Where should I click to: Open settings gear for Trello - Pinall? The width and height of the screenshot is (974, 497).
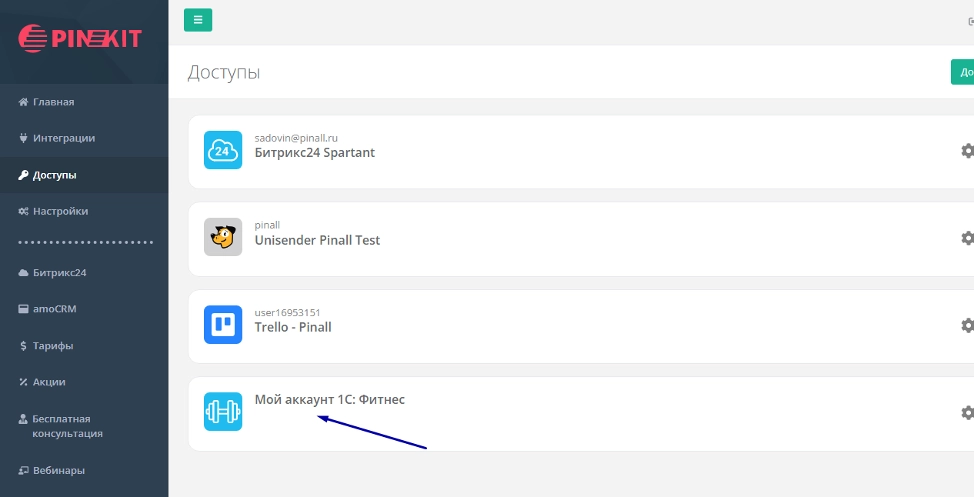tap(967, 325)
